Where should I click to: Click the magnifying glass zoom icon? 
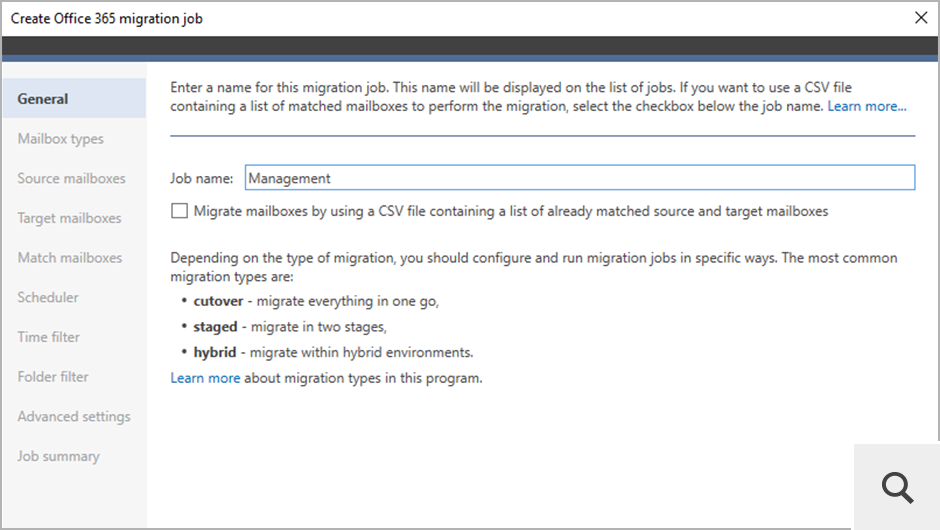tap(898, 487)
